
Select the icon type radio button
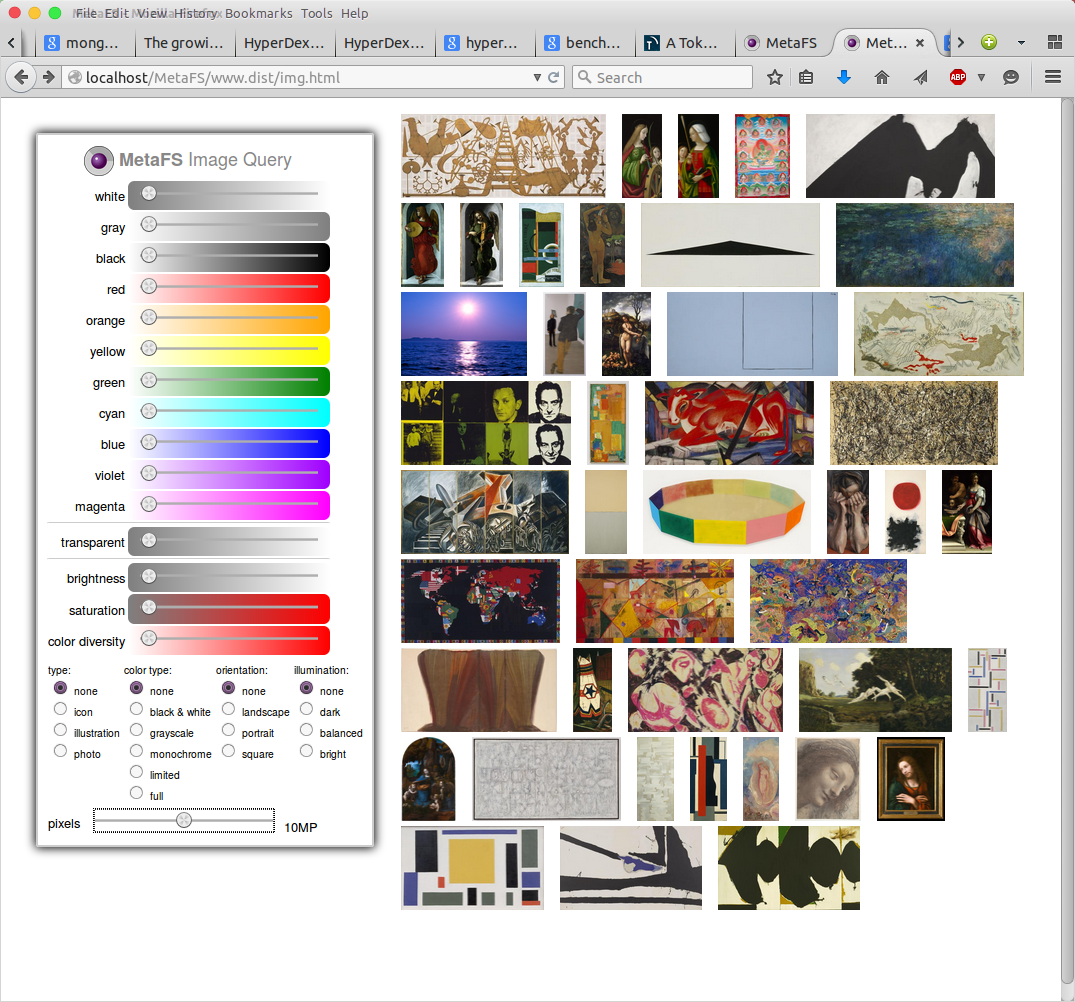coord(60,709)
